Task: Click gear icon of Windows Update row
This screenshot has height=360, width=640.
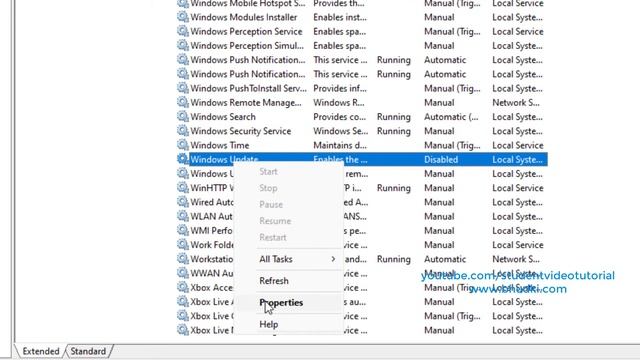Action: [x=182, y=159]
